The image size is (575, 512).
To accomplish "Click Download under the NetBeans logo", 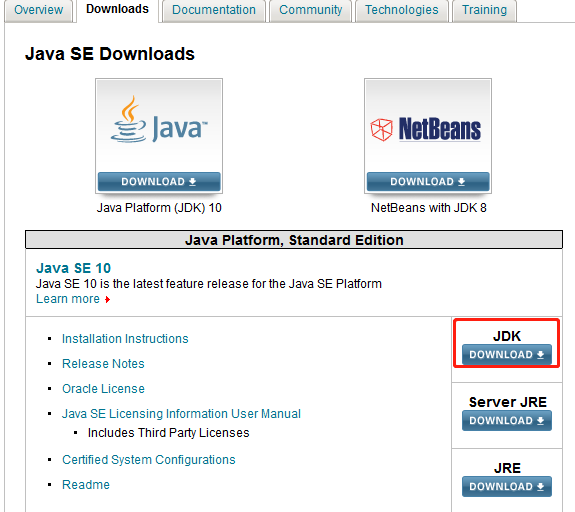I will (428, 182).
